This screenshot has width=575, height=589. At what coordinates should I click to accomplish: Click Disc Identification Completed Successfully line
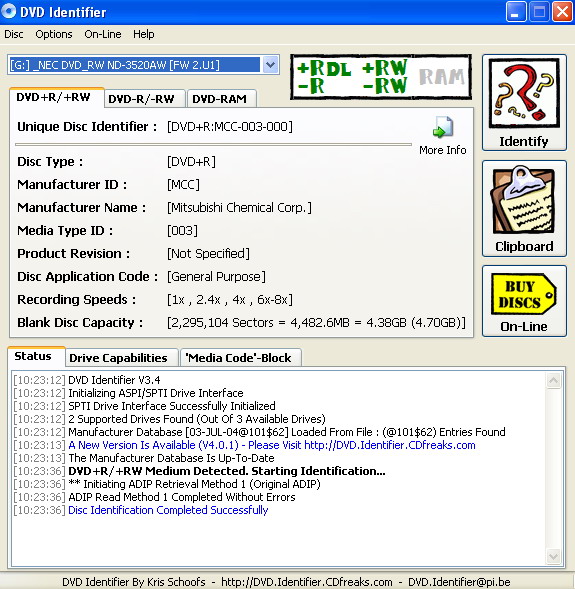click(168, 510)
